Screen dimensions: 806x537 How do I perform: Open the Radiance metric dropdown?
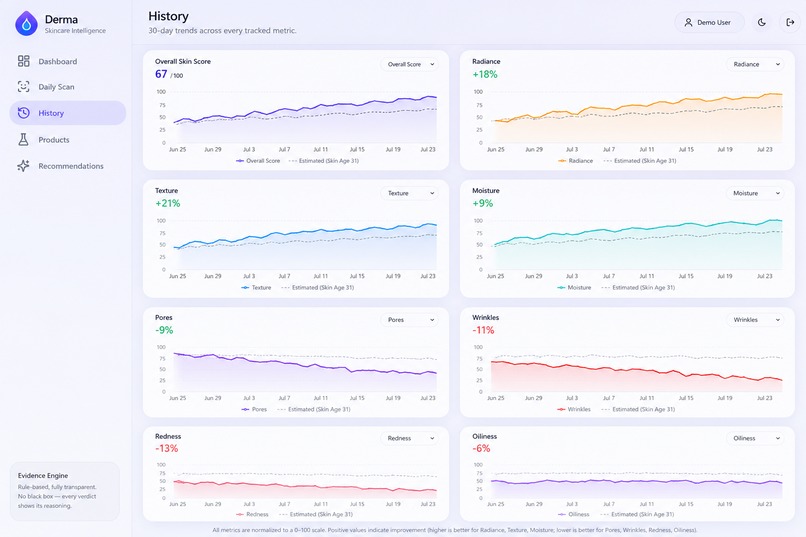pos(755,64)
